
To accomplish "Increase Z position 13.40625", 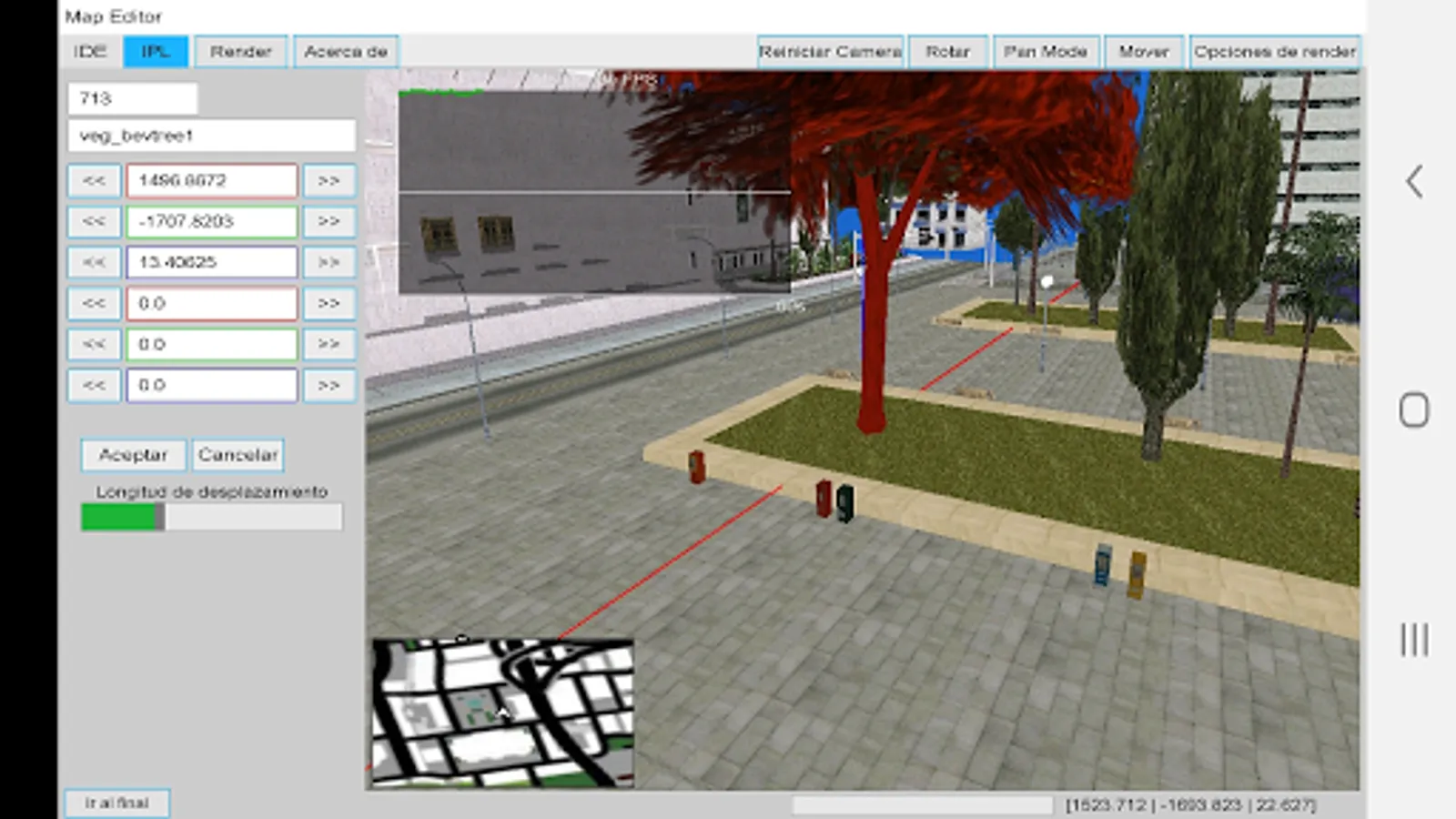I will coord(329,262).
